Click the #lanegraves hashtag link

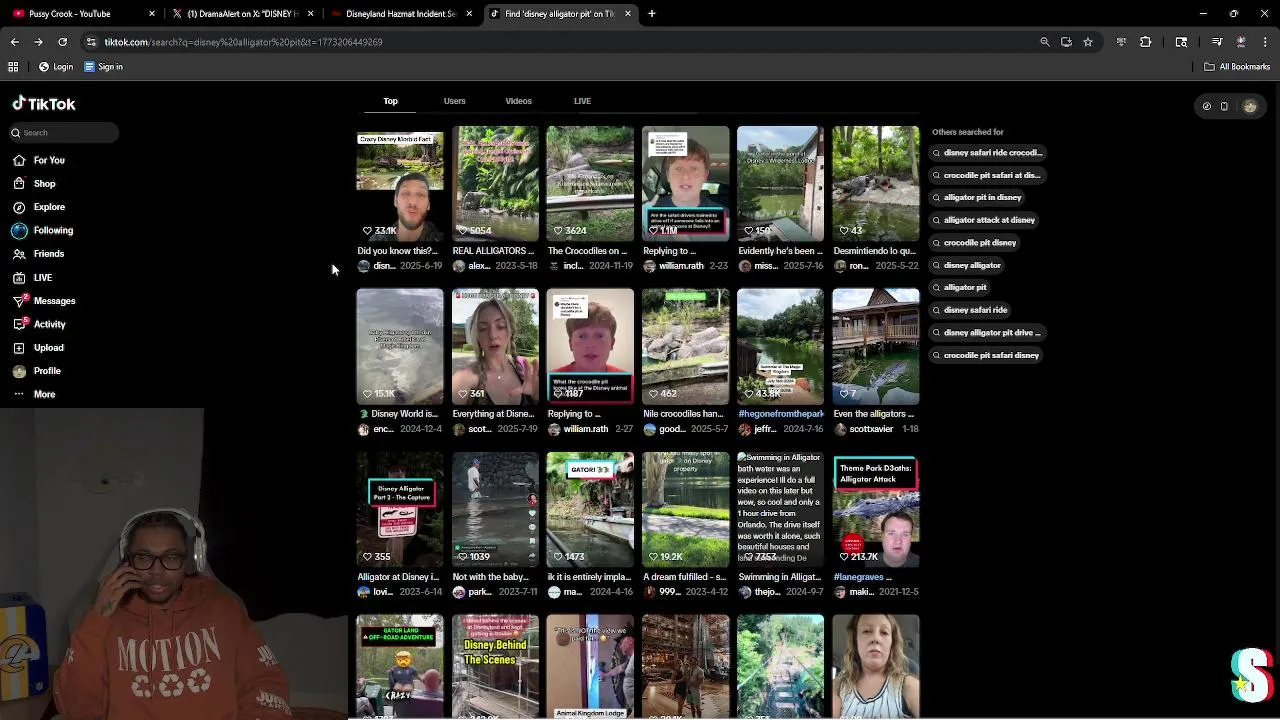[859, 577]
